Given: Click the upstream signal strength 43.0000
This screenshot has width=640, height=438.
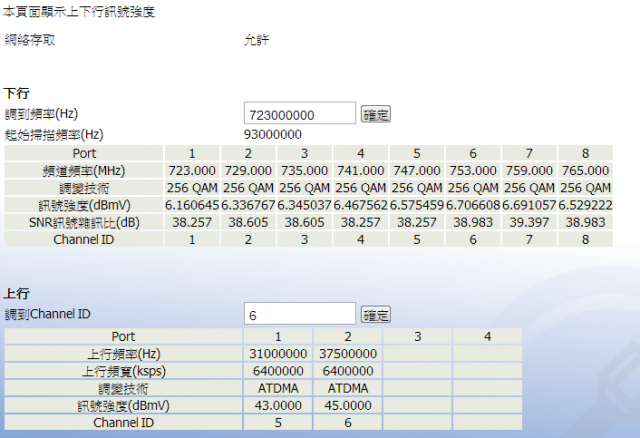Looking at the screenshot, I should pos(278,405).
